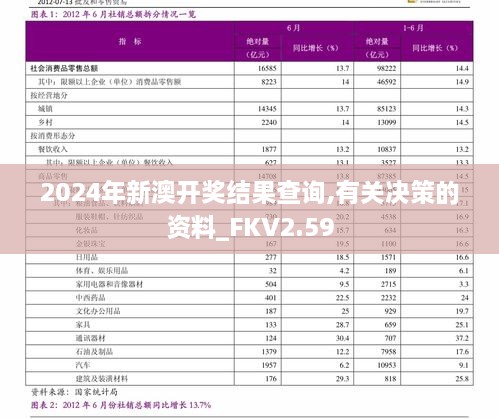Screen dimensions: 499x419
Task: Click the value 1571
Action: 388,257
